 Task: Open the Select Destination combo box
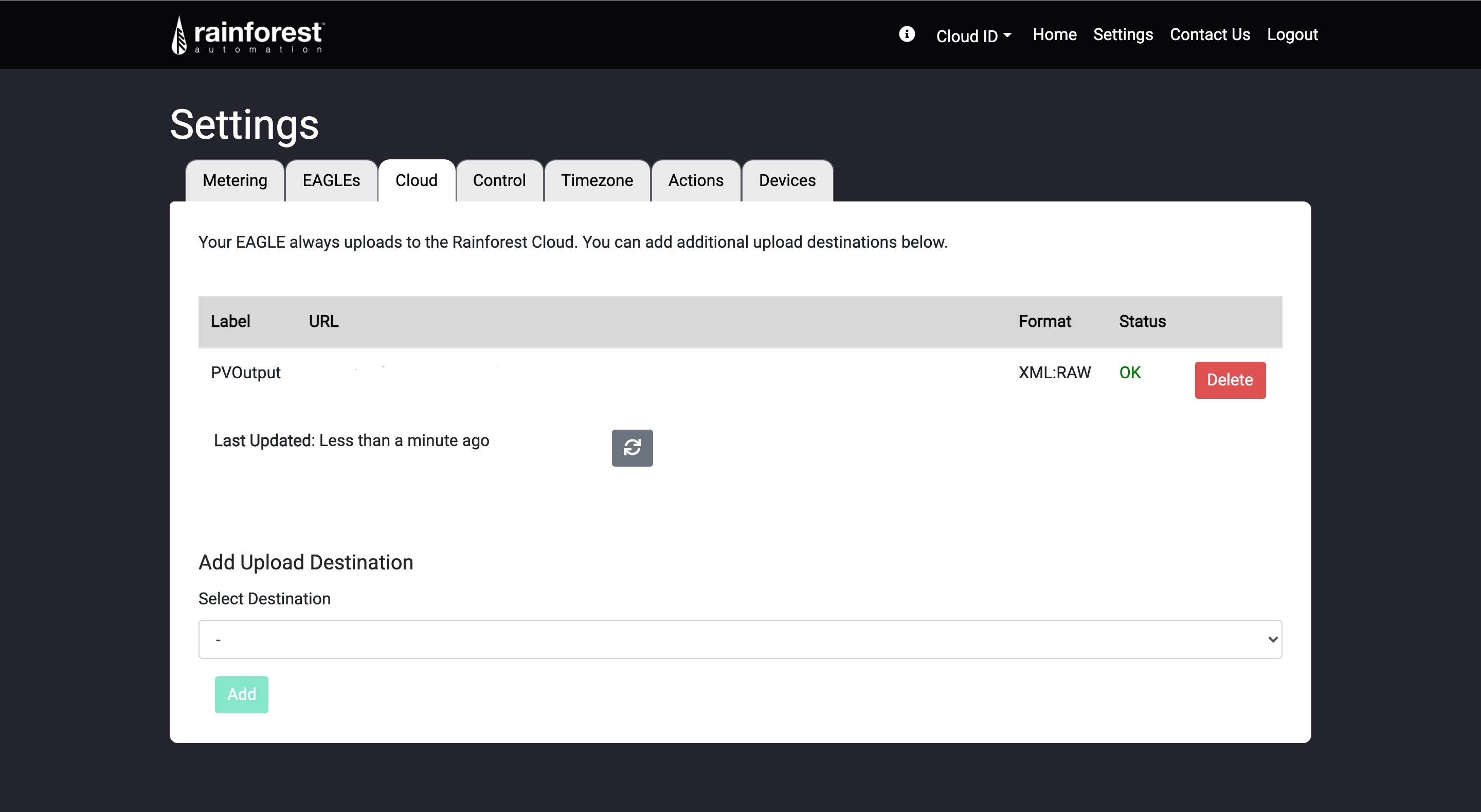(x=739, y=639)
